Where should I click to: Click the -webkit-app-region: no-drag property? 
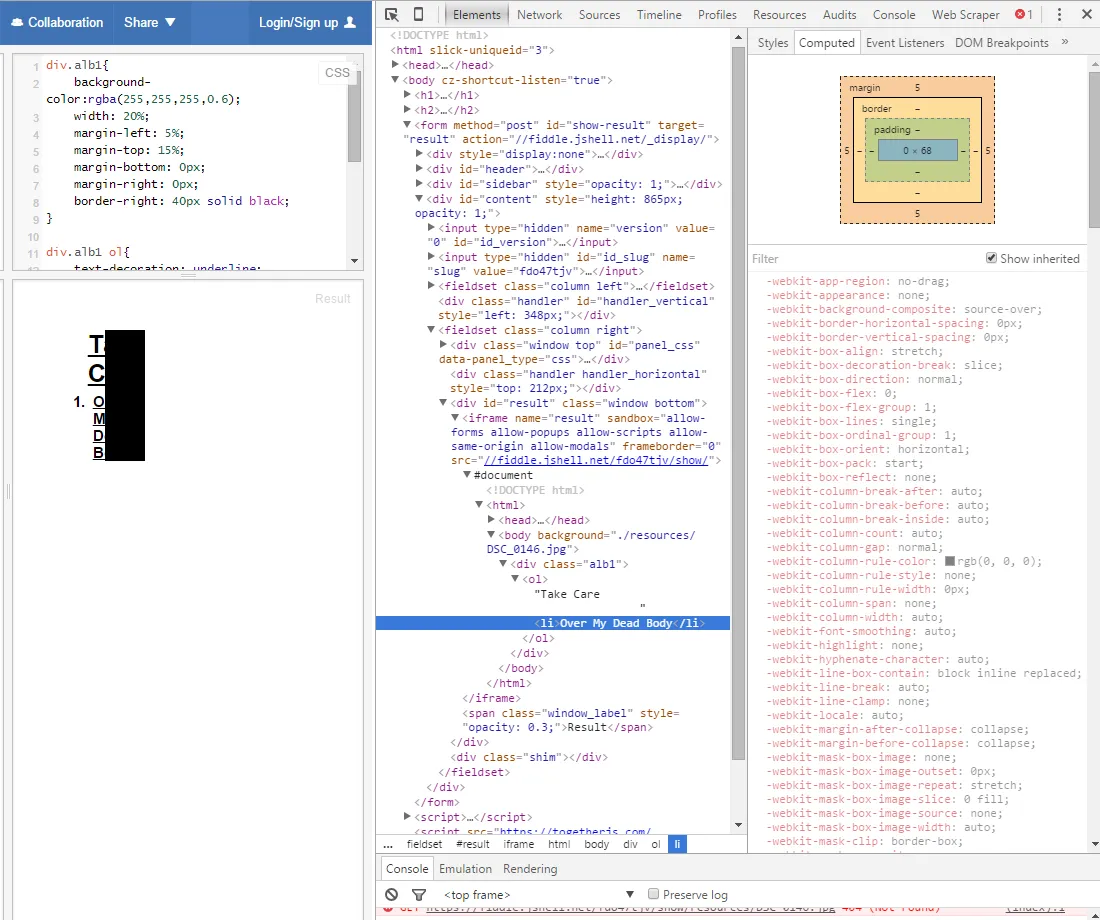tap(857, 281)
